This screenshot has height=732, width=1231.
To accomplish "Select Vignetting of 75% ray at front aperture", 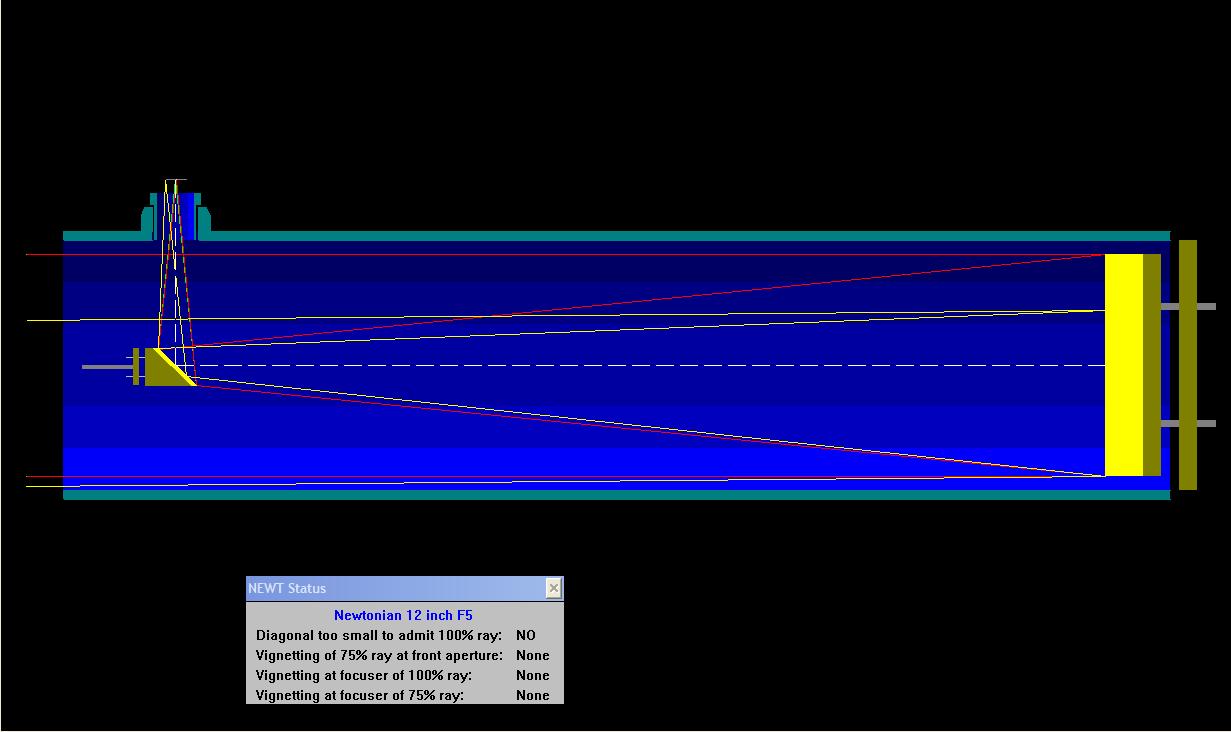I will pos(379,656).
